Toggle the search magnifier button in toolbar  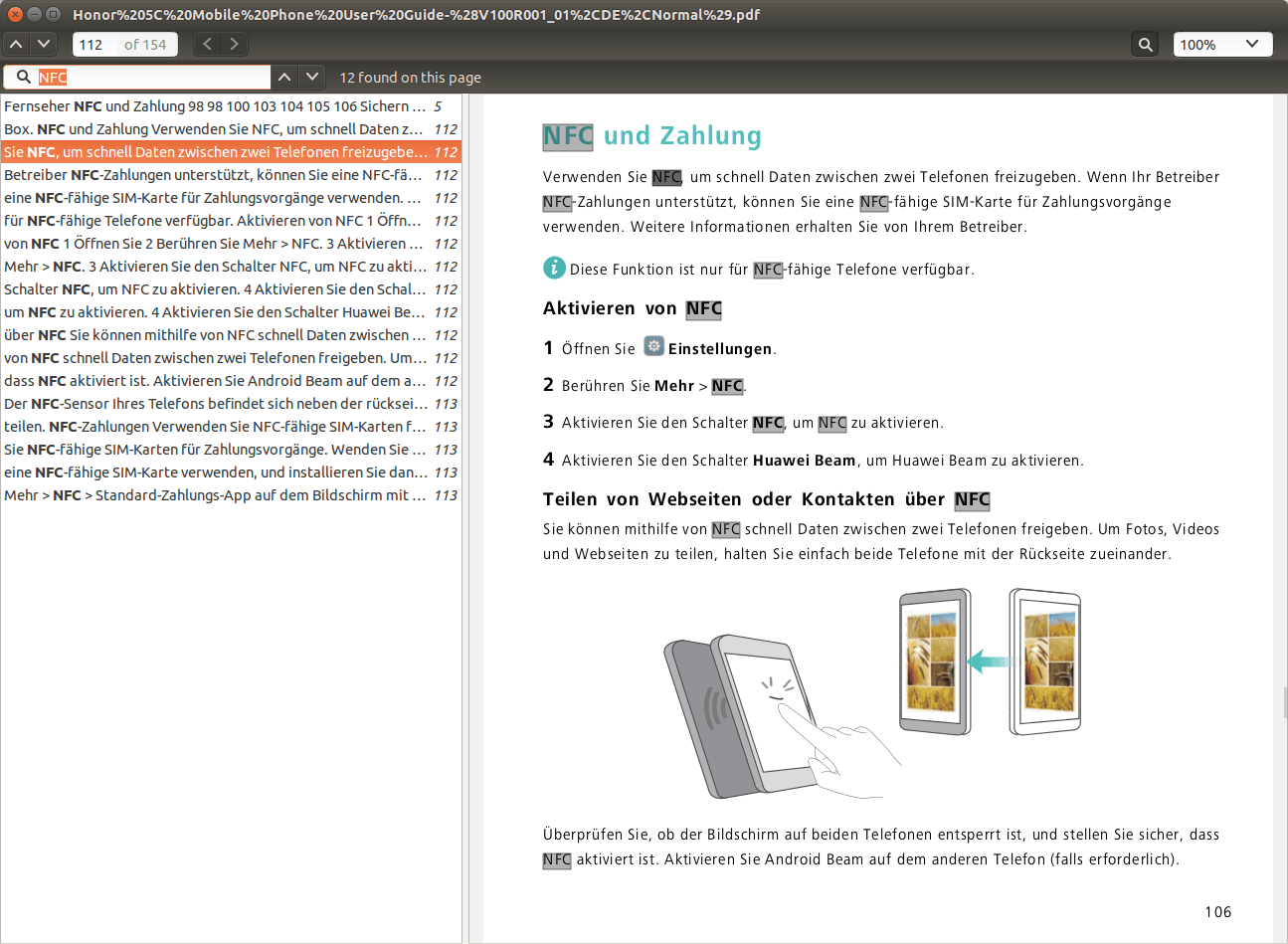coord(1146,44)
